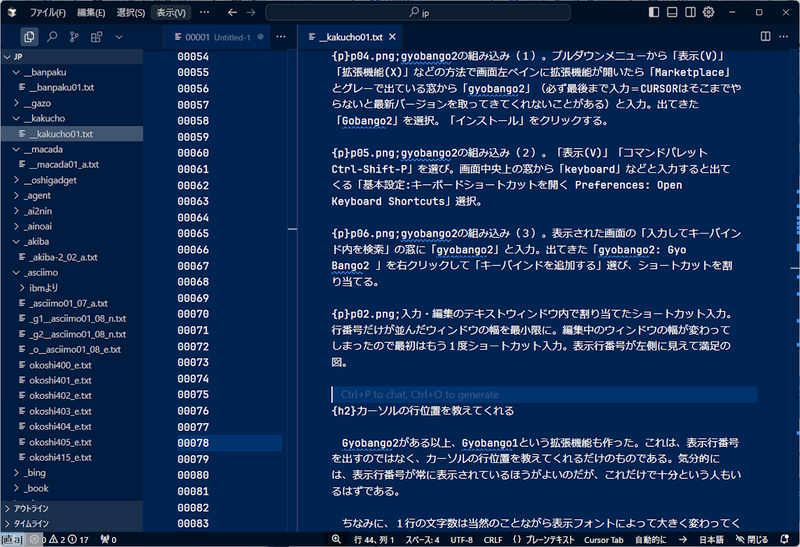Open the 選択(S) menu
The height and width of the screenshot is (547, 800).
pyautogui.click(x=131, y=13)
